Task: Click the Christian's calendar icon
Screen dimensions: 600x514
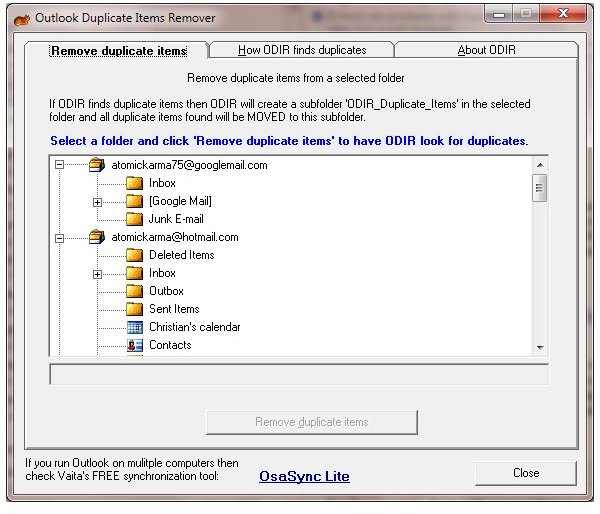Action: point(135,327)
